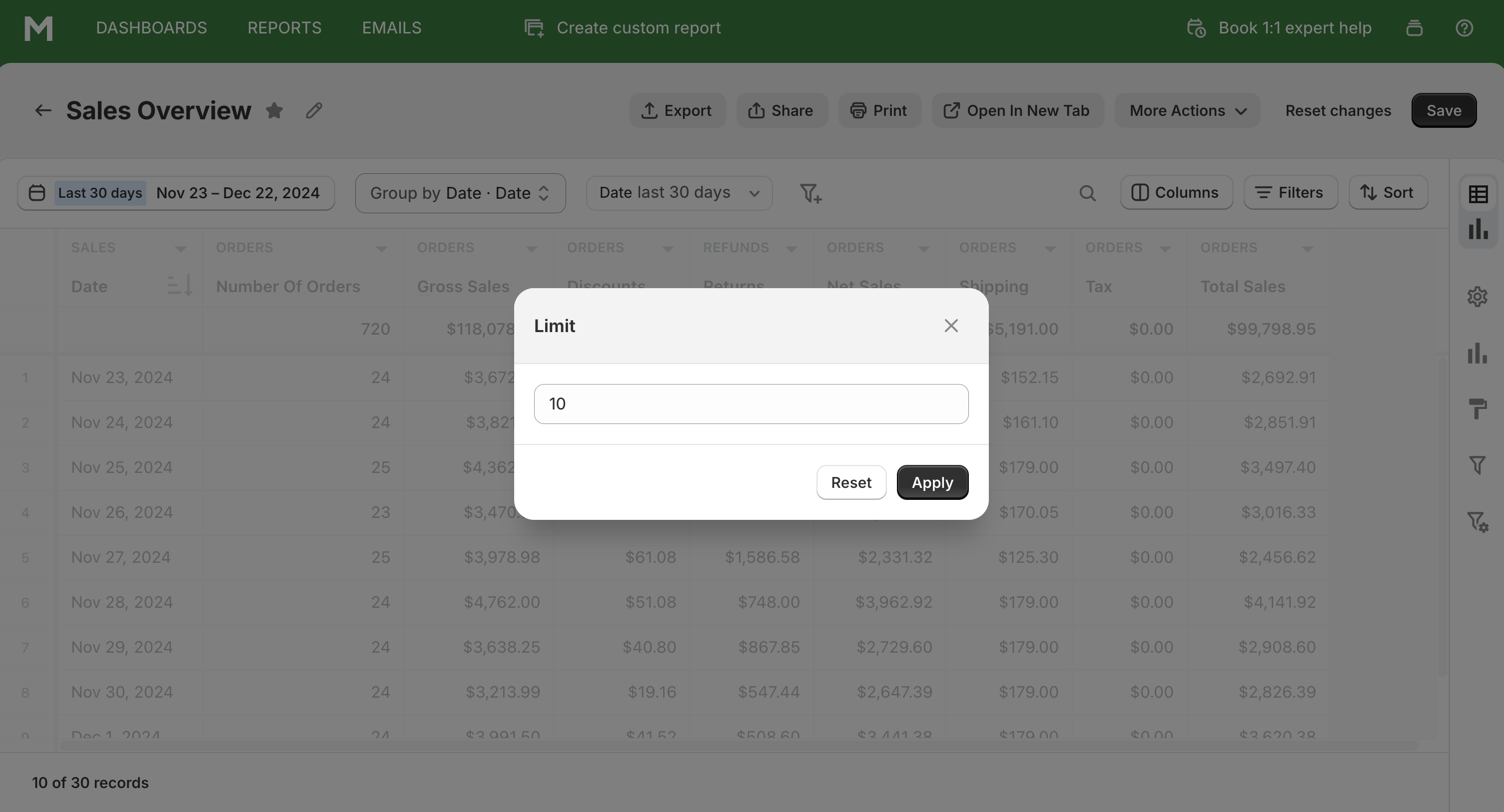This screenshot has width=1504, height=812.
Task: Apply the limit value
Action: click(x=932, y=482)
